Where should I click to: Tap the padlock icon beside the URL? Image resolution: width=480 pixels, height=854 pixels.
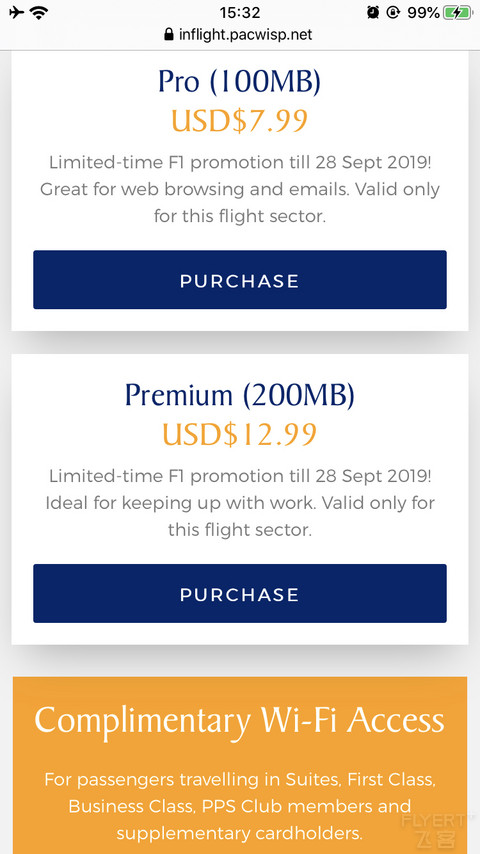[168, 35]
